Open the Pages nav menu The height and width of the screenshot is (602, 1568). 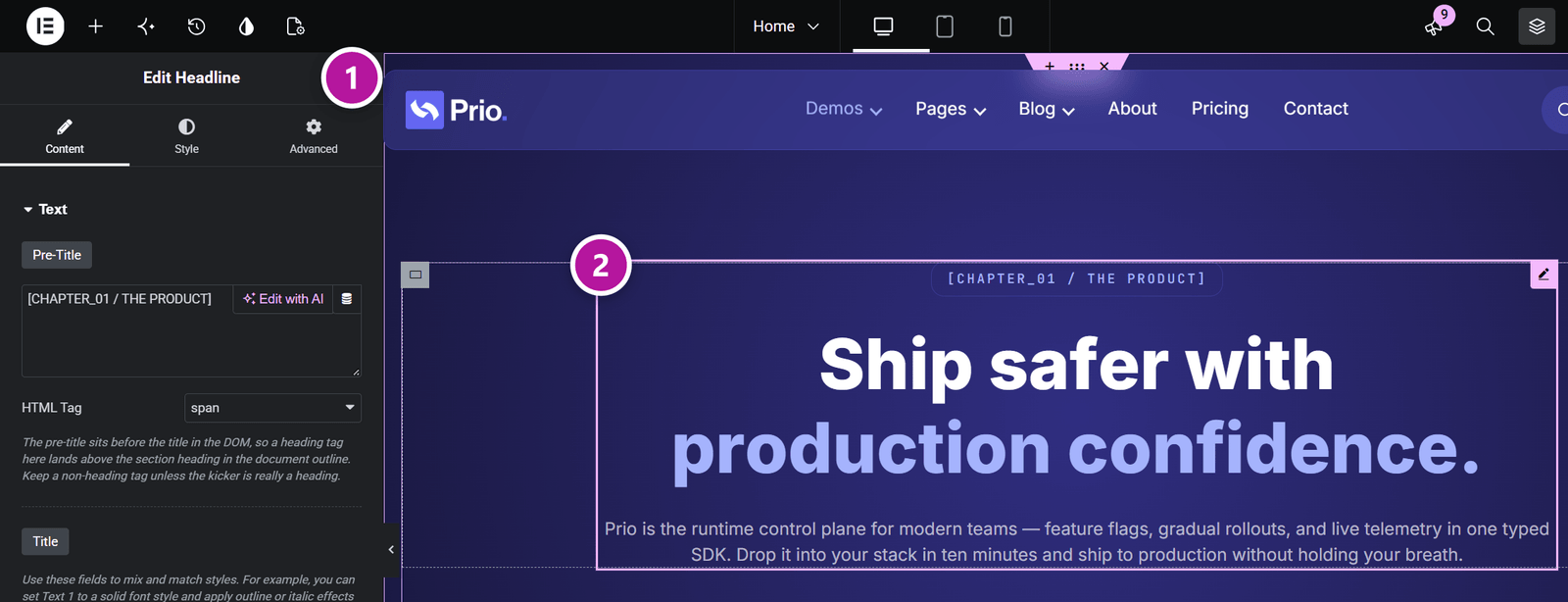(951, 109)
